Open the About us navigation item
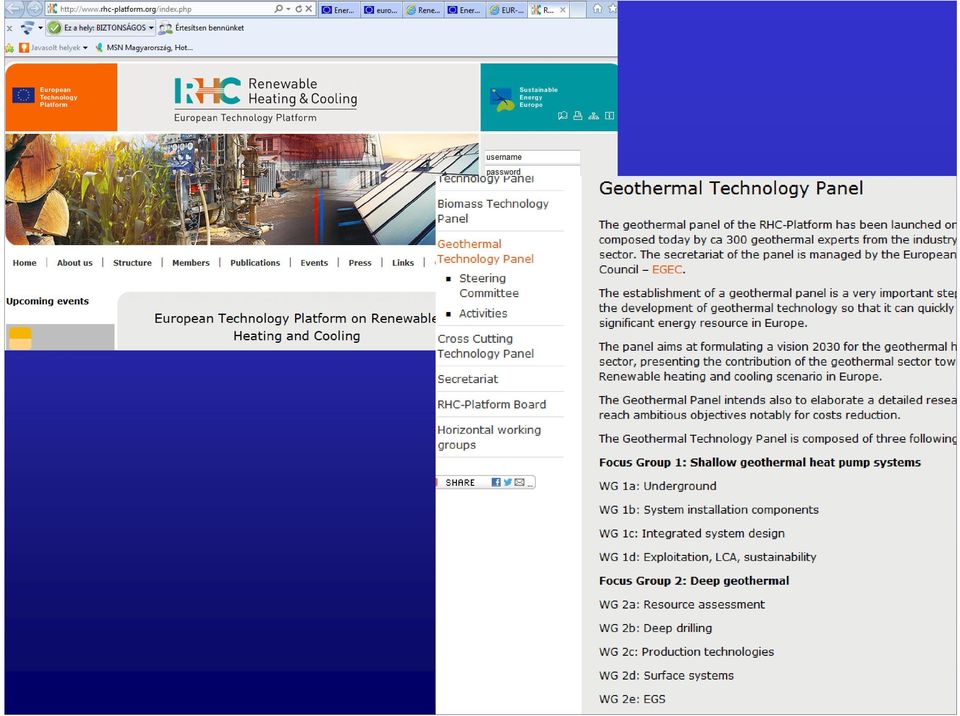Screen dimensions: 960x716 [x=75, y=263]
